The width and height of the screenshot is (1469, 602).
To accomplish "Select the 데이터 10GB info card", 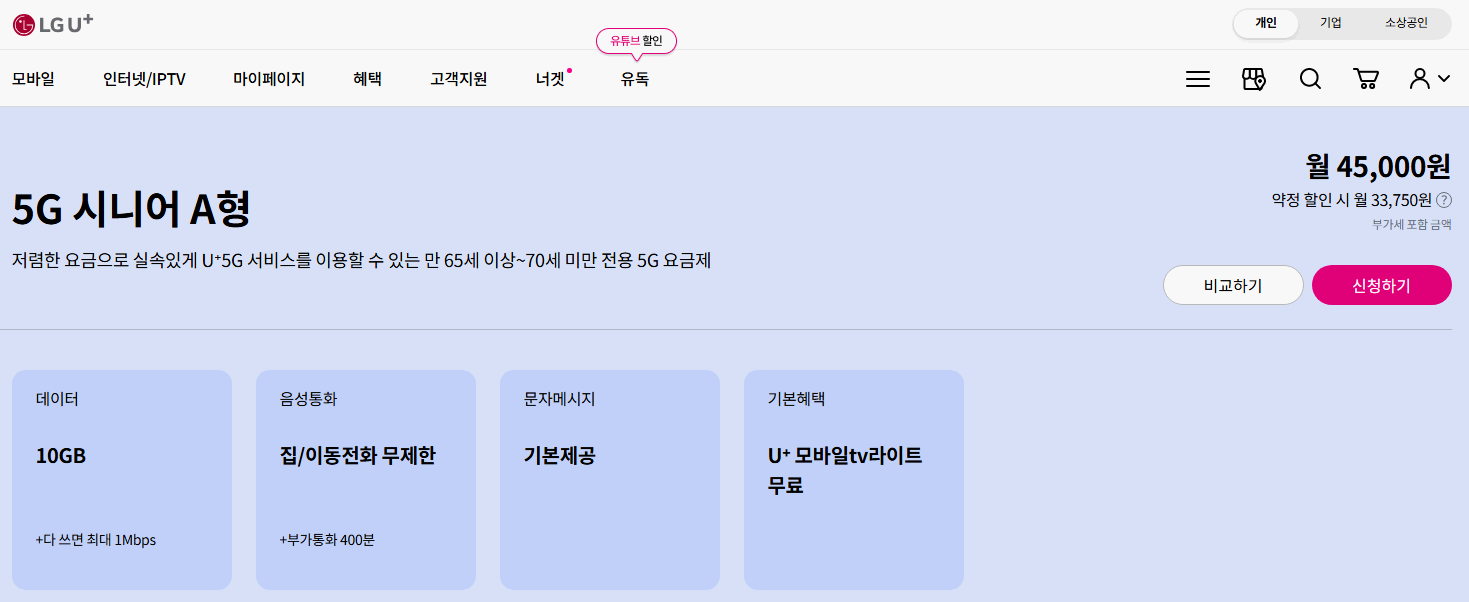I will [121, 479].
